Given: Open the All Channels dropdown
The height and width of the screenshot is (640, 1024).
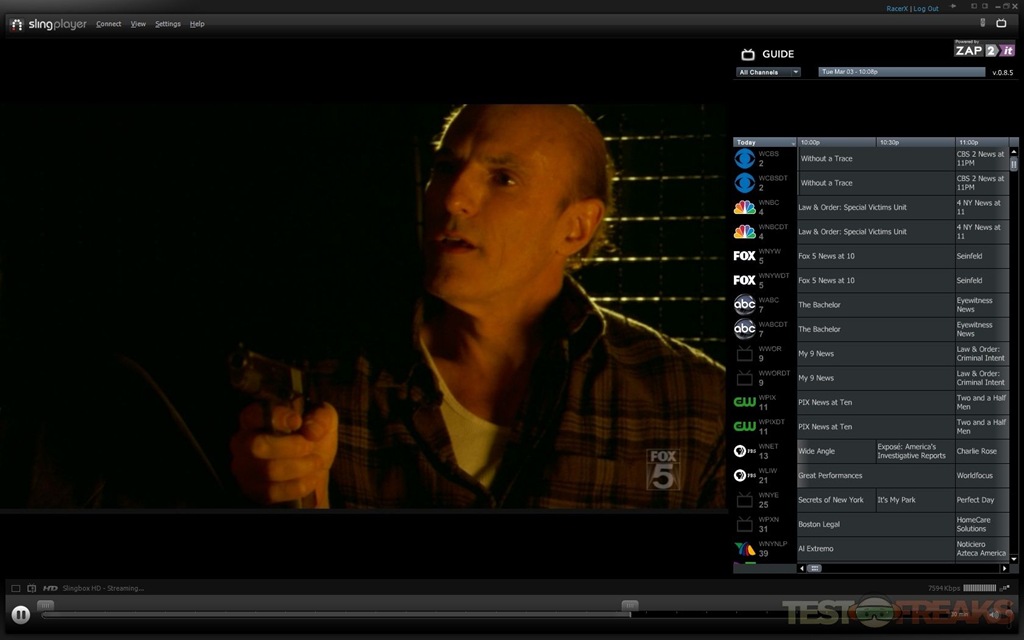Looking at the screenshot, I should point(769,72).
